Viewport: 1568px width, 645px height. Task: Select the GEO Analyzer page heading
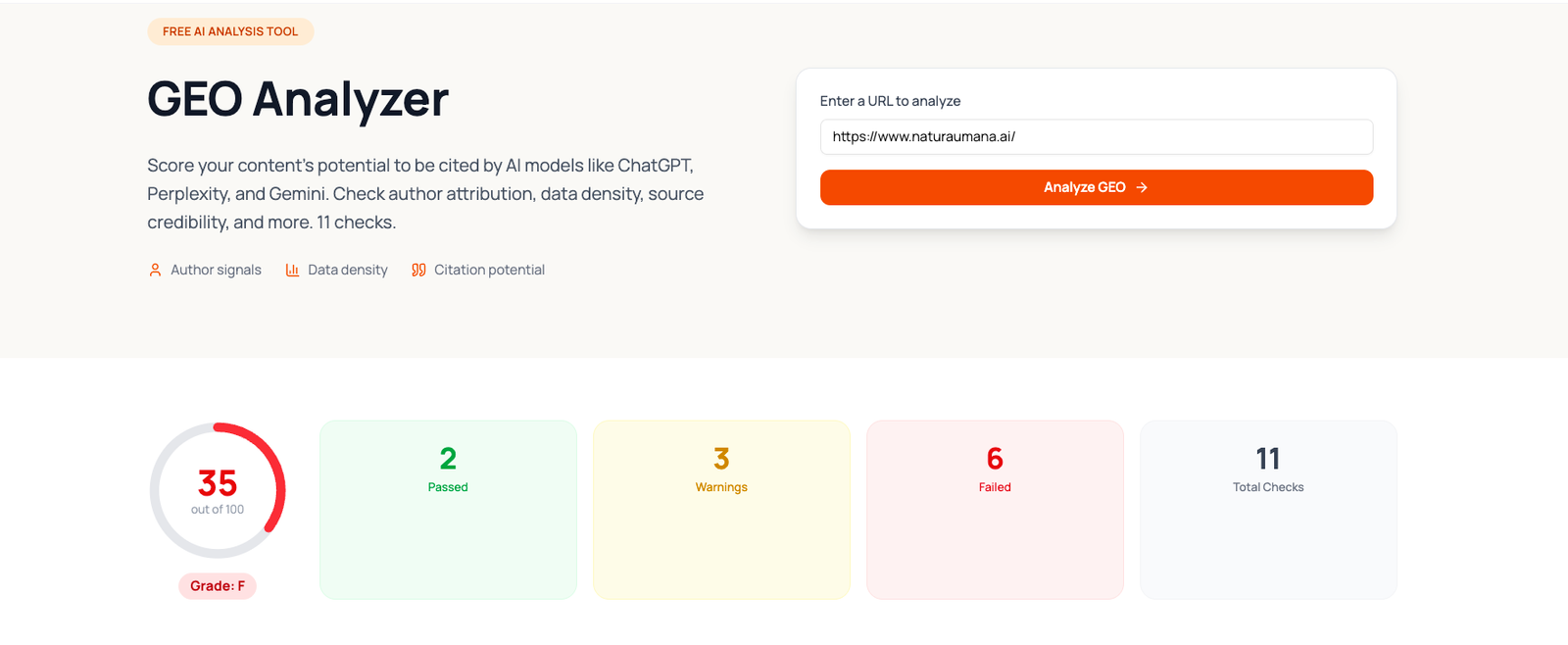point(298,99)
